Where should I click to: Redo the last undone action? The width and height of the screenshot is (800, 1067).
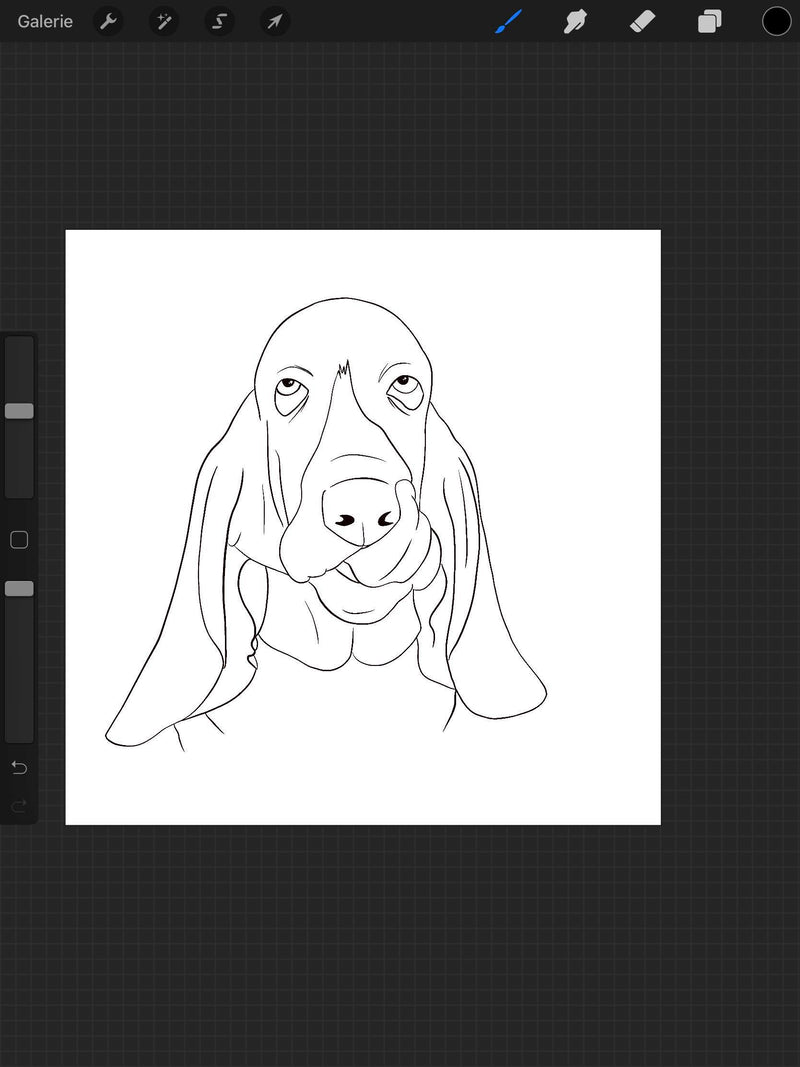[19, 806]
